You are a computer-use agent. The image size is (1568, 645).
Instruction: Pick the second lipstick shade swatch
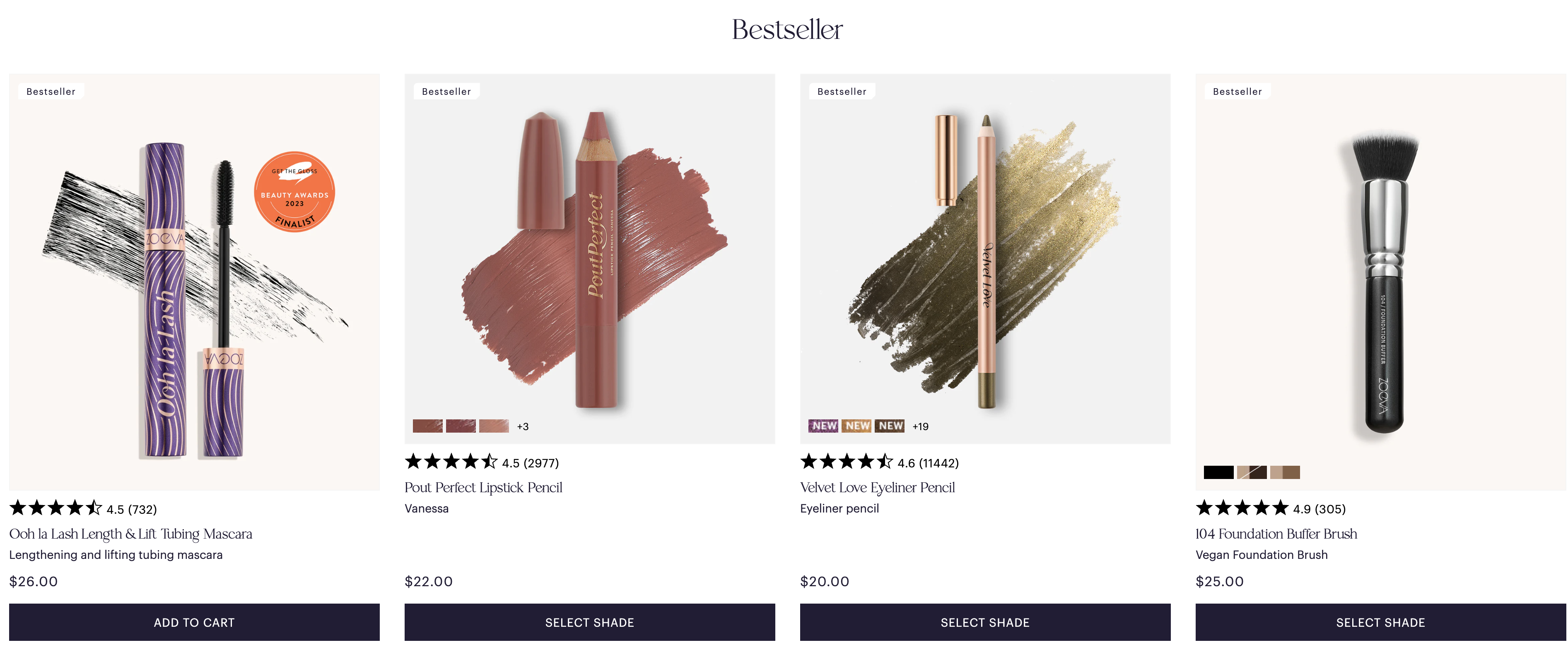tap(461, 426)
